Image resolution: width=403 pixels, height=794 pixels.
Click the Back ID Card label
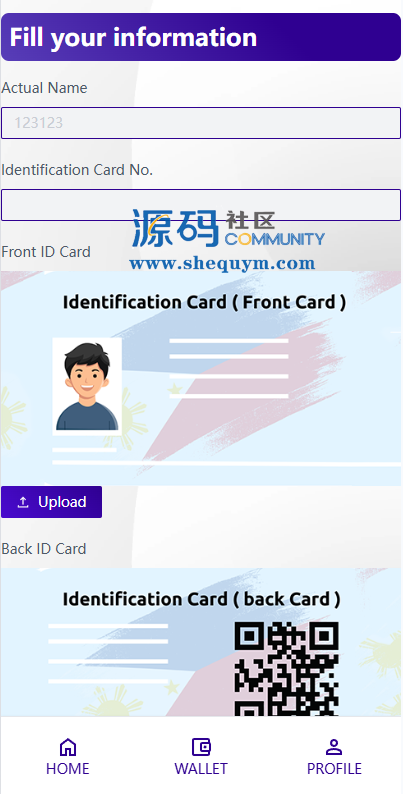[x=44, y=548]
